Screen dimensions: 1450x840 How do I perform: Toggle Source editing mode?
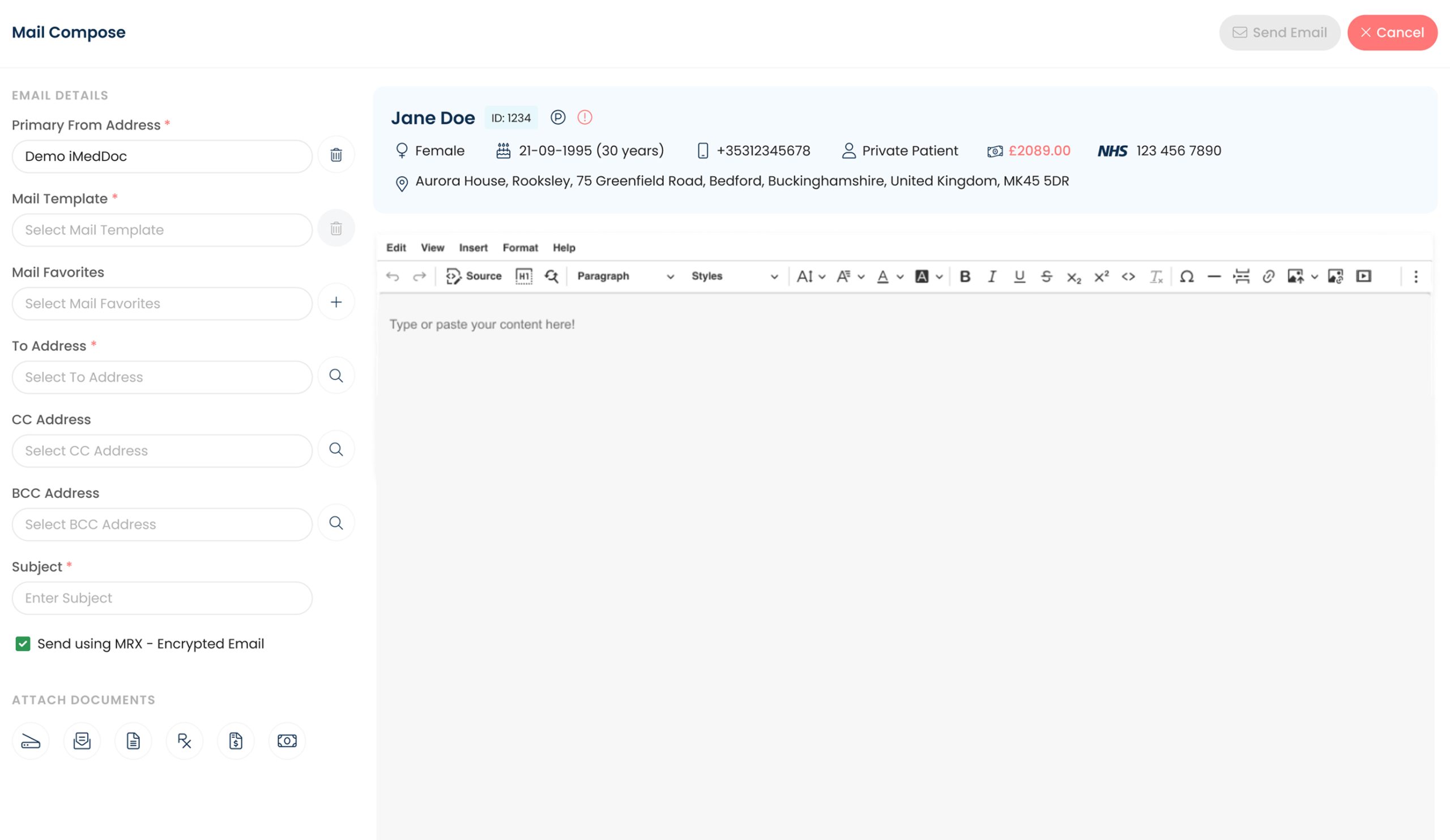pyautogui.click(x=474, y=277)
